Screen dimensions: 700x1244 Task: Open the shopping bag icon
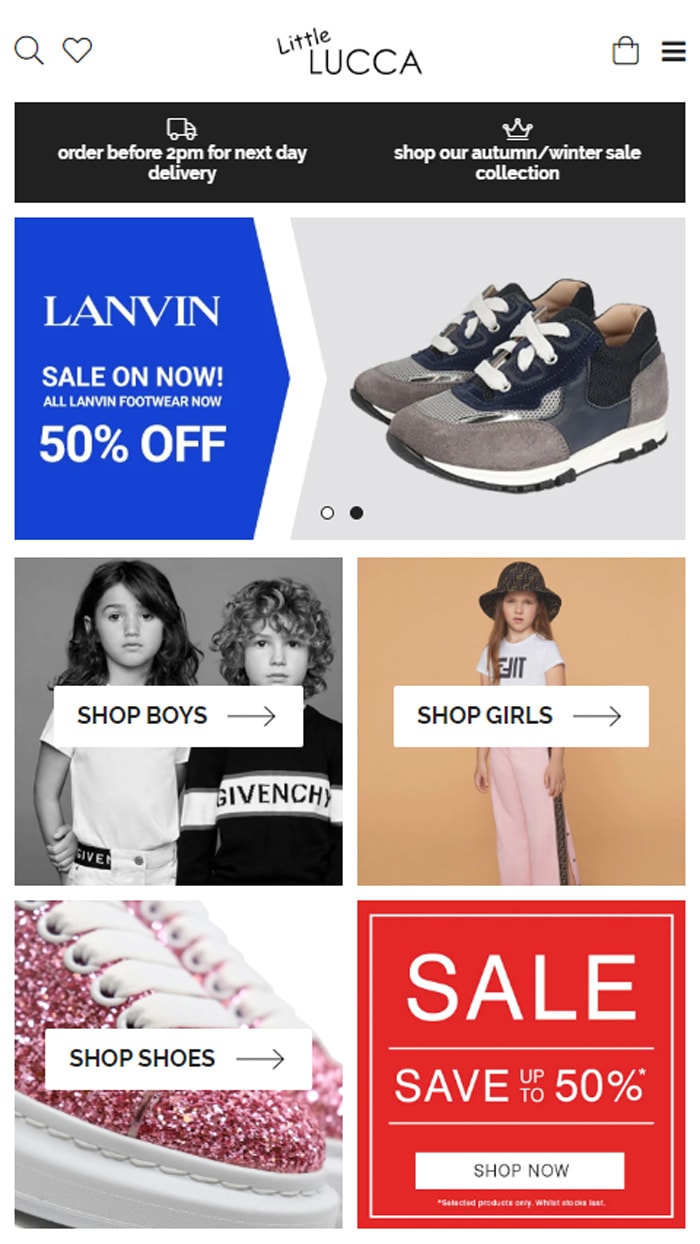[626, 50]
